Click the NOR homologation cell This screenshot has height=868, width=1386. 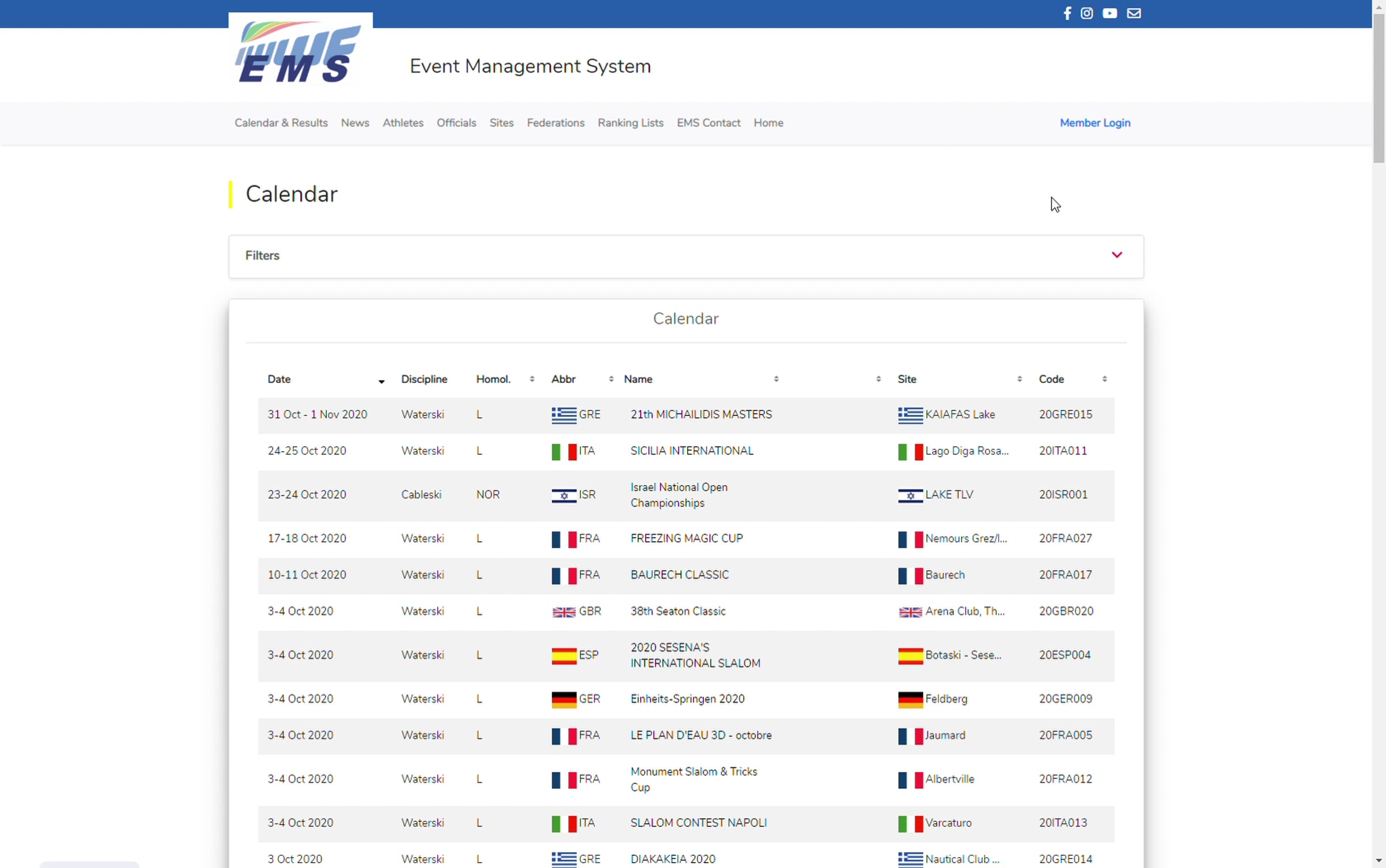click(487, 495)
